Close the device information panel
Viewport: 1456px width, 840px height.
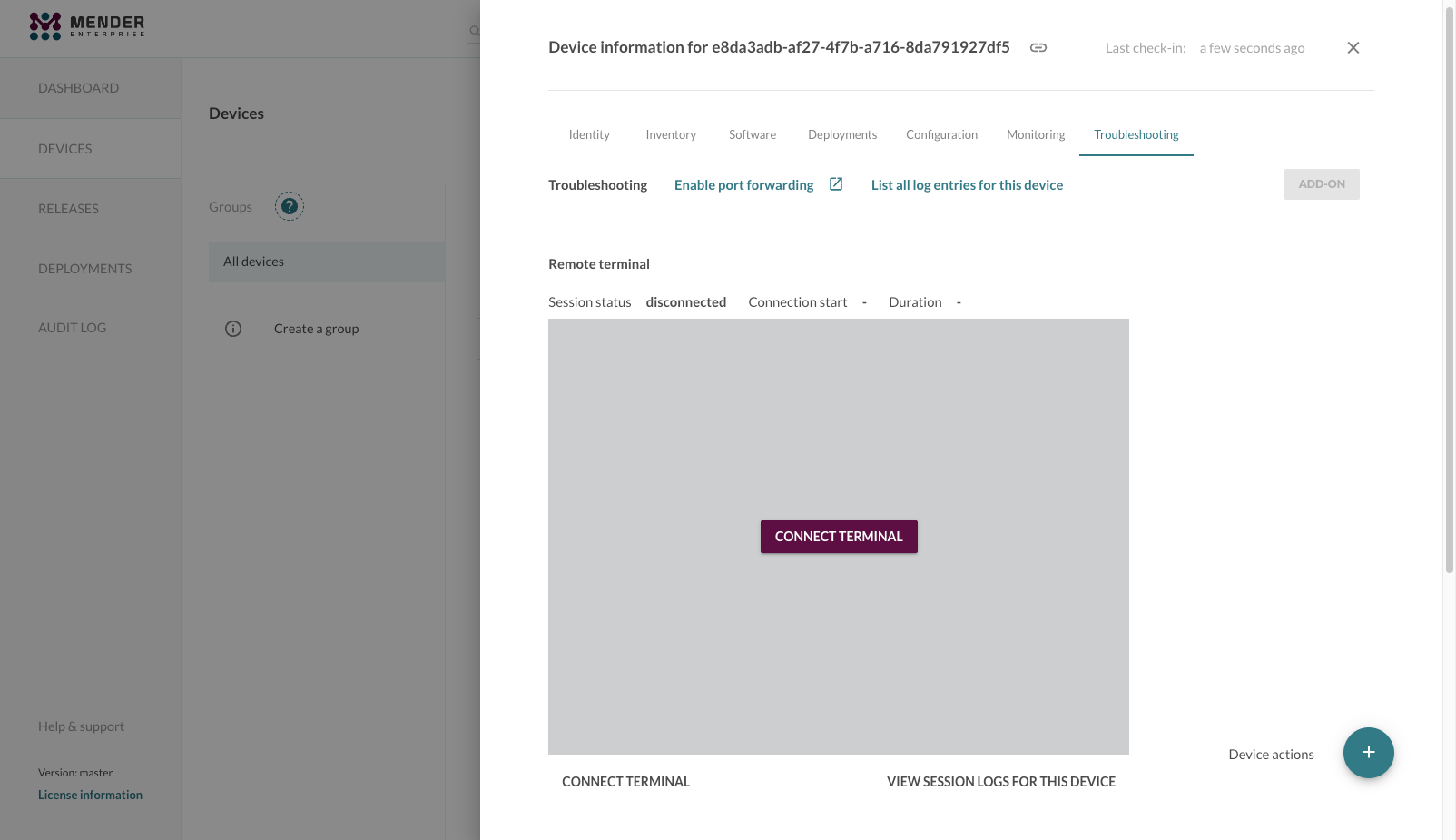[1353, 48]
